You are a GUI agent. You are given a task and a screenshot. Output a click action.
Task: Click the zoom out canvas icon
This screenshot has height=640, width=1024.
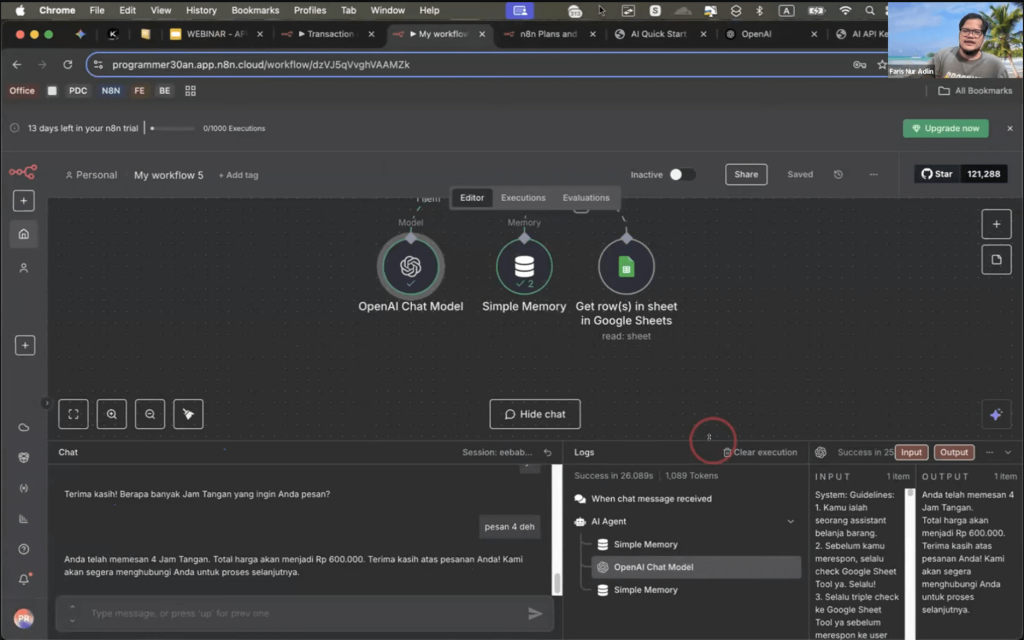tap(150, 414)
